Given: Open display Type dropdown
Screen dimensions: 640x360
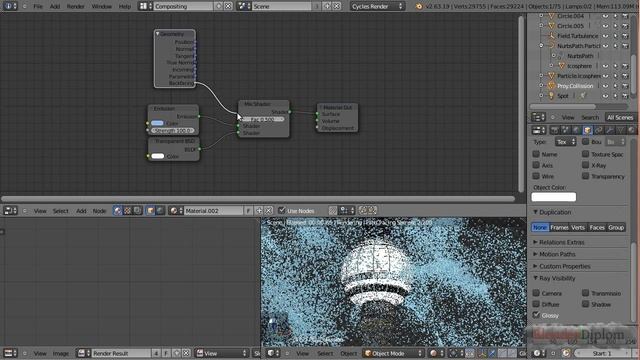Looking at the screenshot, I should [565, 142].
